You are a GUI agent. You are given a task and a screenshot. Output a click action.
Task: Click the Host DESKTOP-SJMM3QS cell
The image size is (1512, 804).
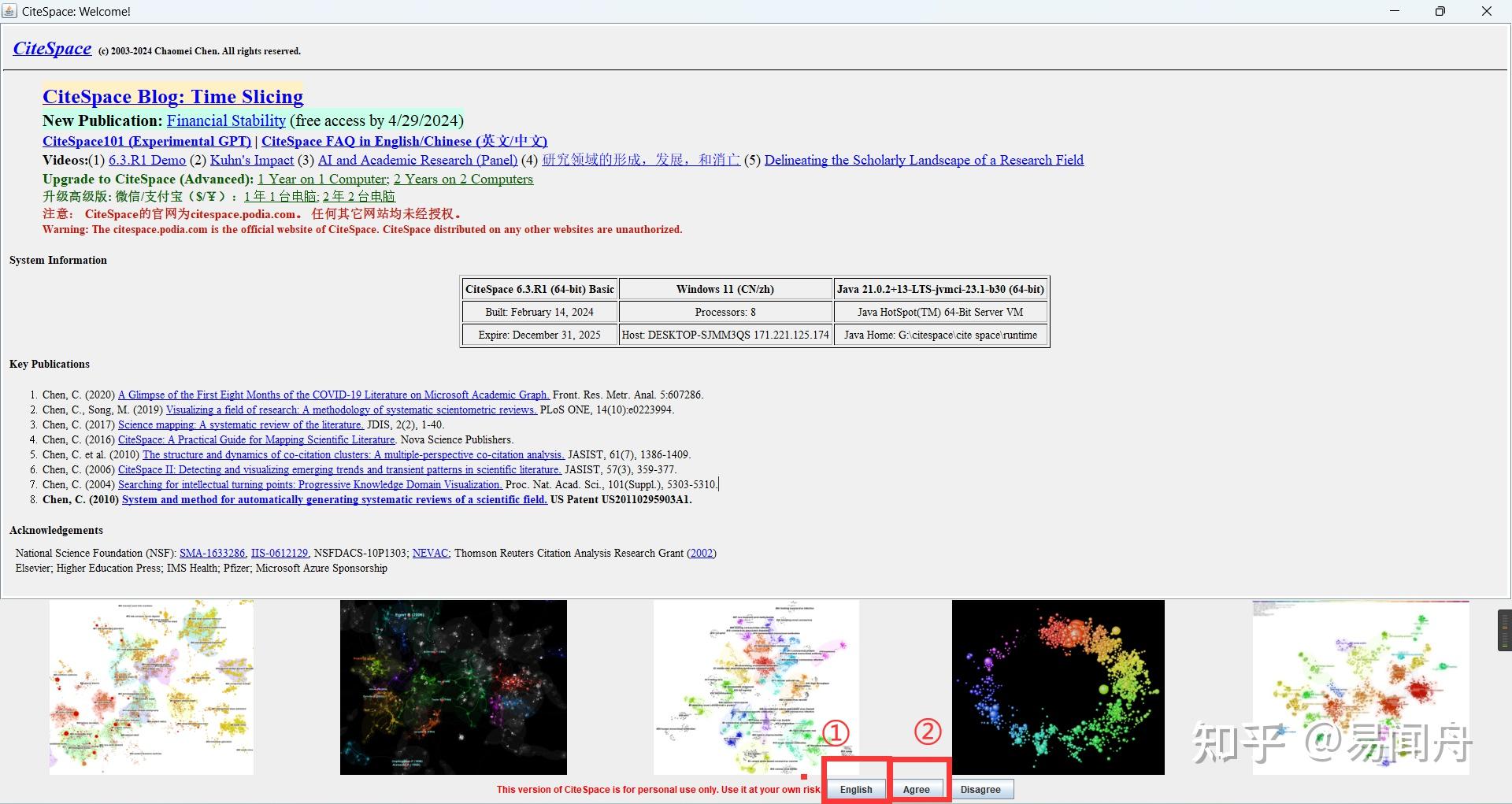pos(725,335)
